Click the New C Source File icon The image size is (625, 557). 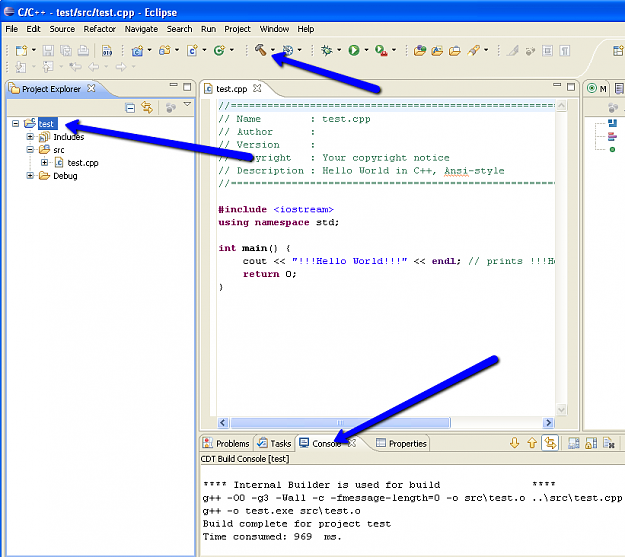(x=192, y=51)
